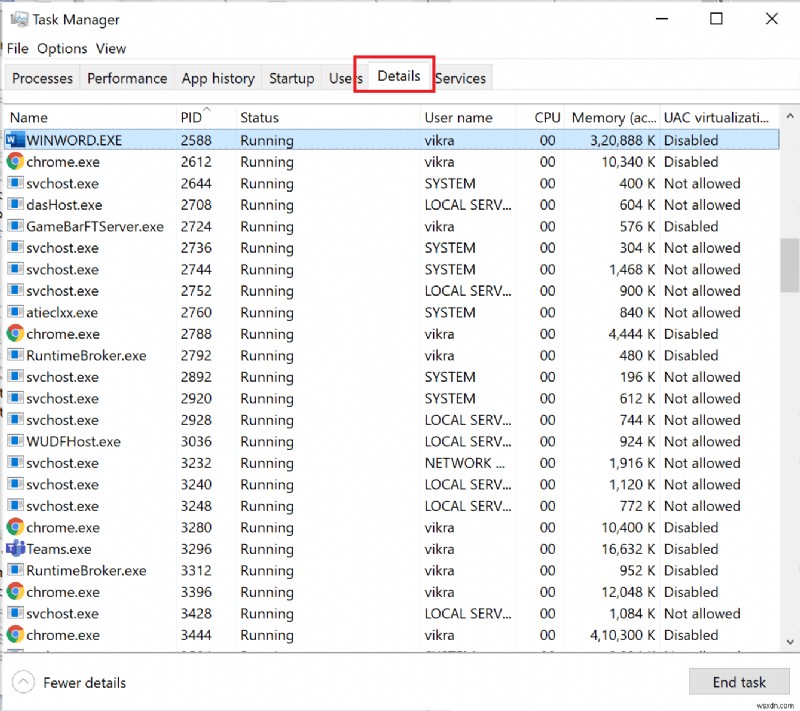Viewport: 800px width, 711px height.
Task: Click the End task button
Action: pyautogui.click(x=739, y=682)
